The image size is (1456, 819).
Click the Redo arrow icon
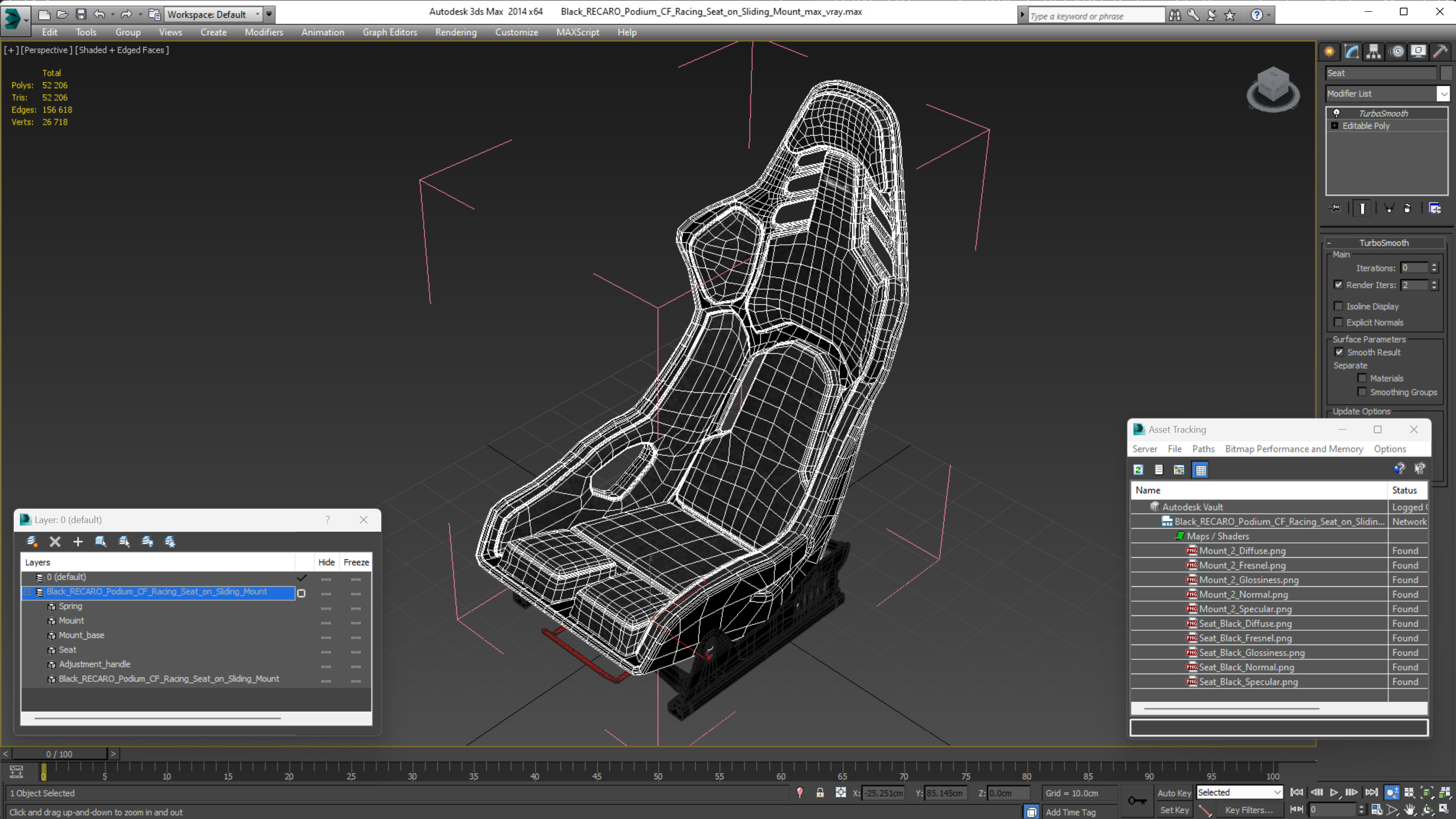[x=127, y=14]
